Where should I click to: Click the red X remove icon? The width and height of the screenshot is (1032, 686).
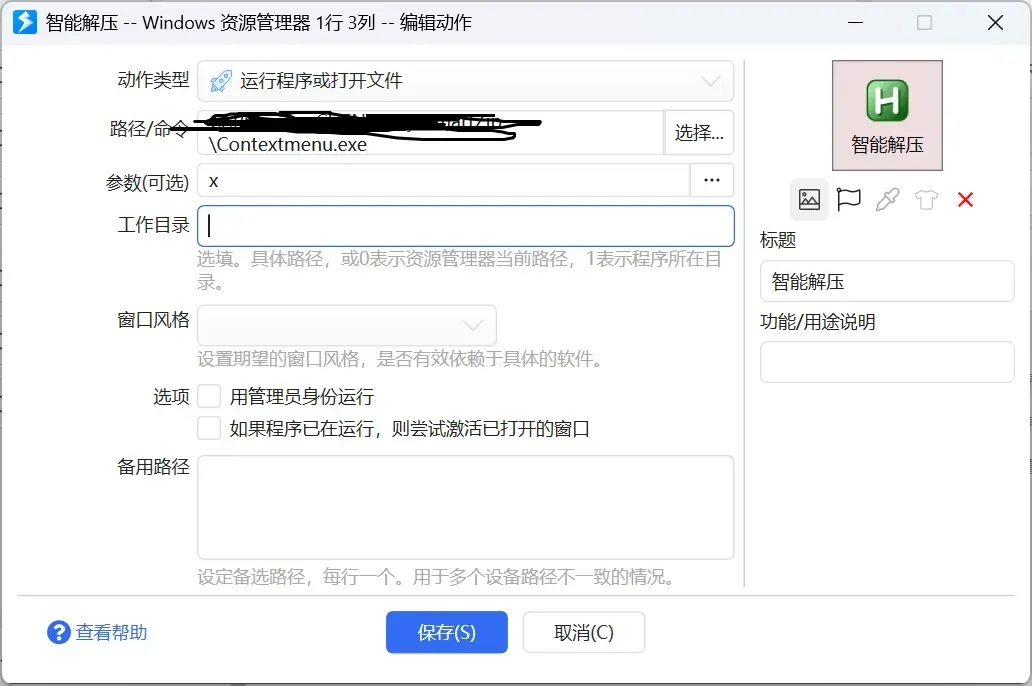[x=965, y=199]
